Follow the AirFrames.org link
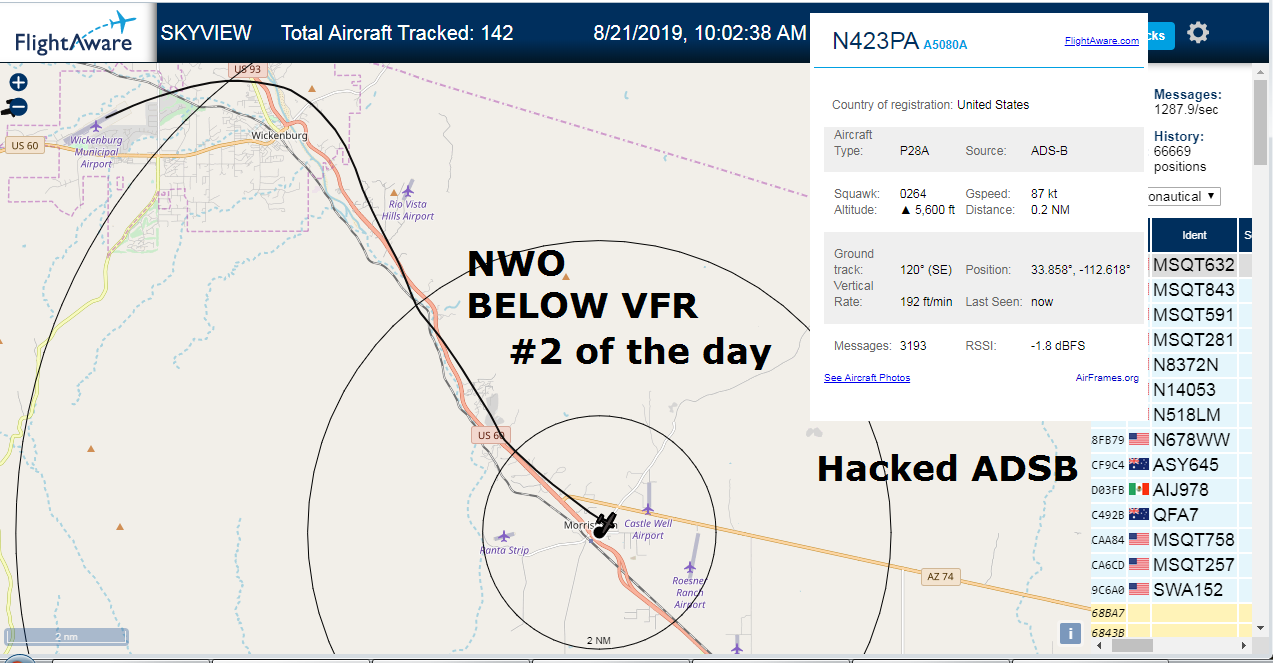Viewport: 1273px width, 663px height. coord(1107,378)
